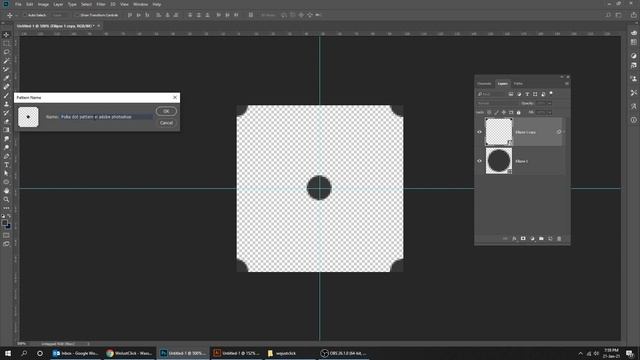Open the OBS taskbar item
Image resolution: width=640 pixels, height=360 pixels.
(344, 353)
